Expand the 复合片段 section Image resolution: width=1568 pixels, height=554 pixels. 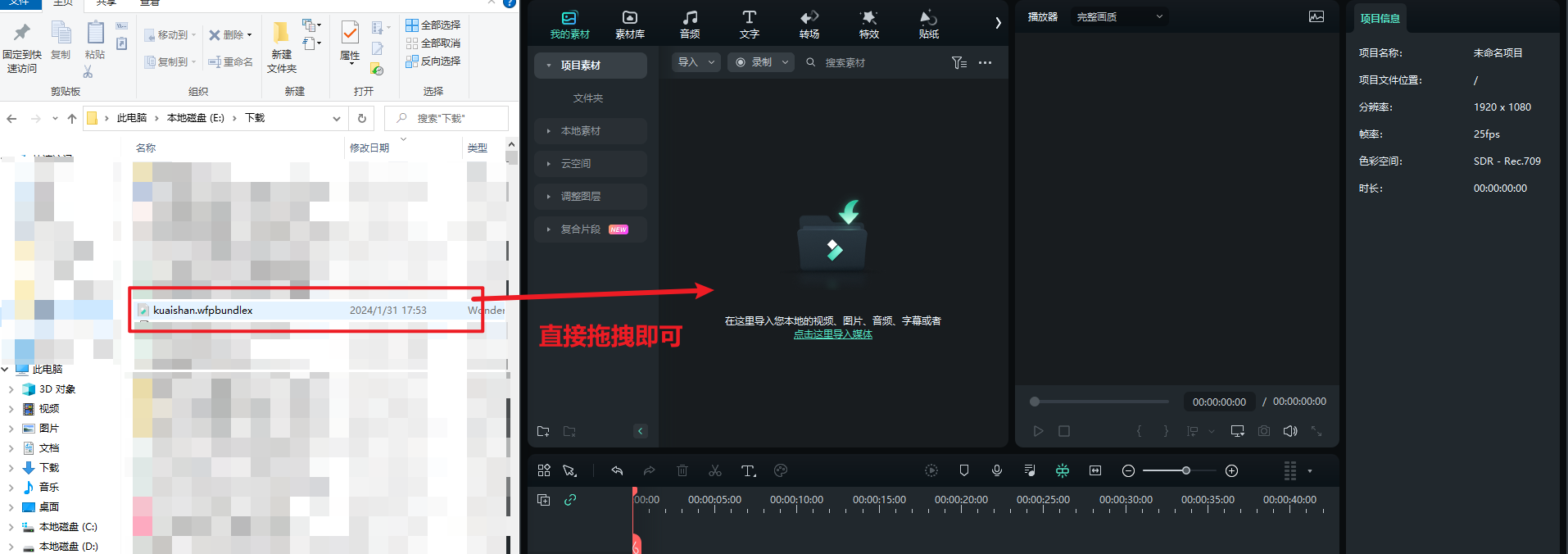tap(549, 229)
